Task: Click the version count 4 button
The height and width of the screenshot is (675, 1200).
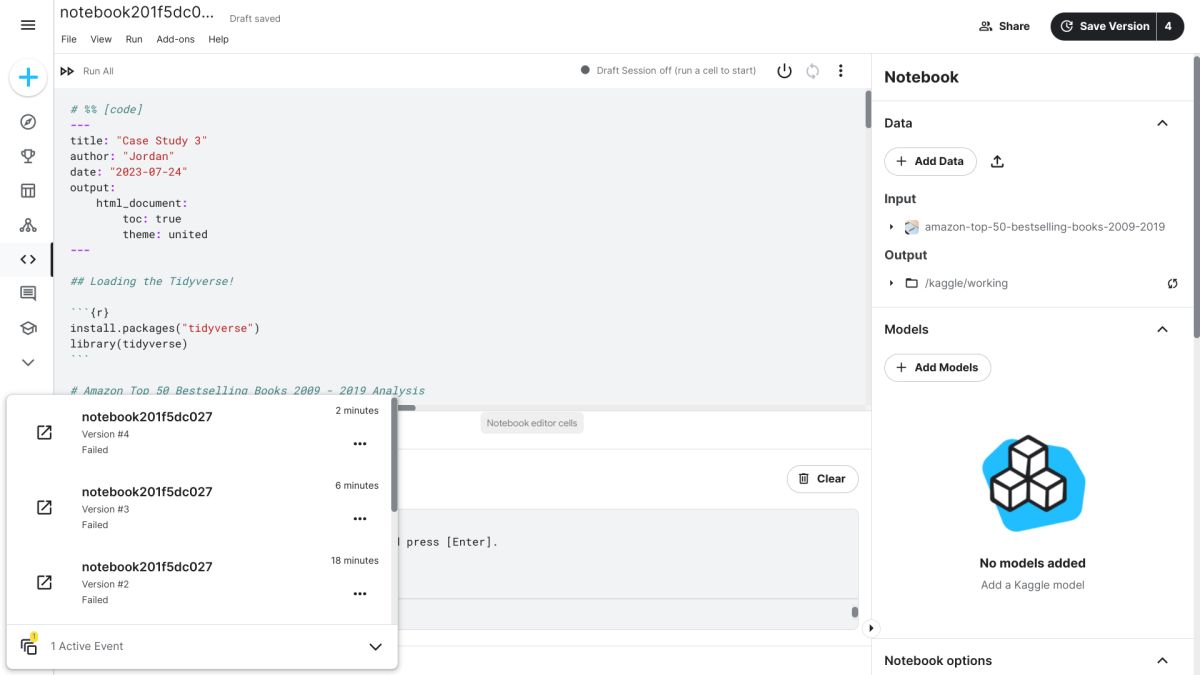Action: [1169, 26]
